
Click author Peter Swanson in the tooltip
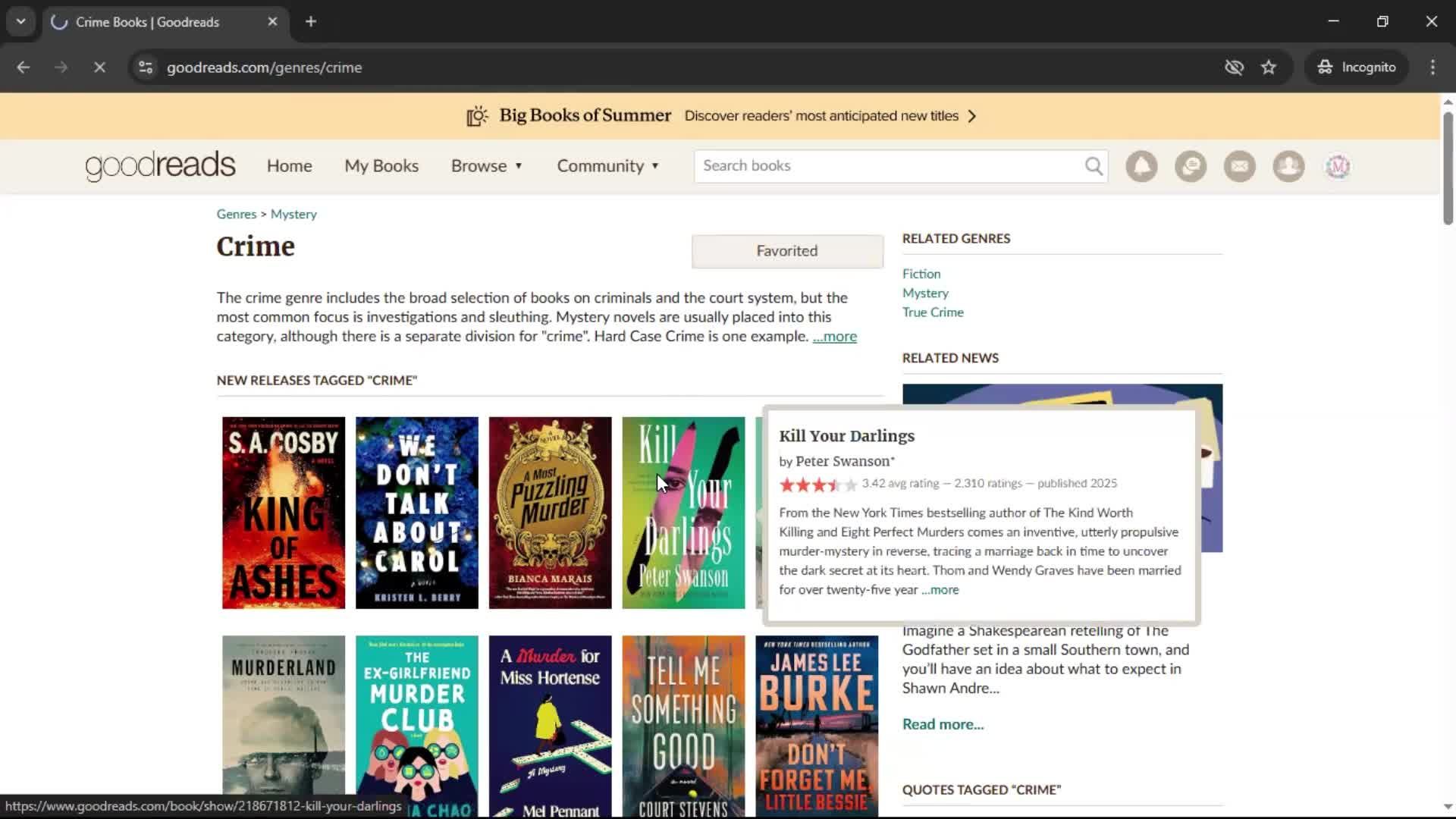pos(843,461)
